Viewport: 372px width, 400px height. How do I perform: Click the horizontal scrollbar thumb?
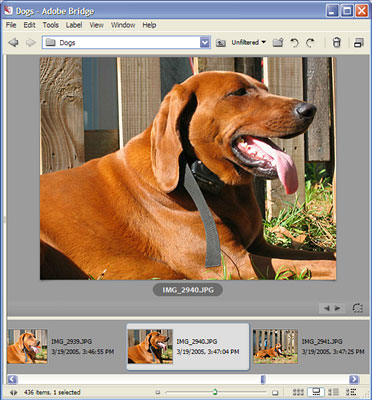pyautogui.click(x=263, y=379)
